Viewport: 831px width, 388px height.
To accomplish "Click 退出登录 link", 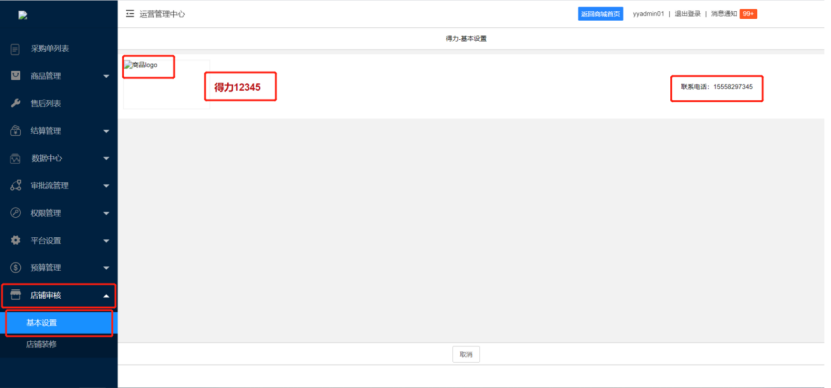I will pyautogui.click(x=687, y=14).
